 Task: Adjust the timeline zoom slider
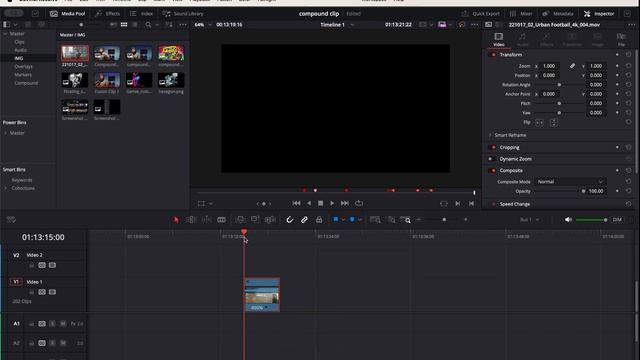[444, 220]
